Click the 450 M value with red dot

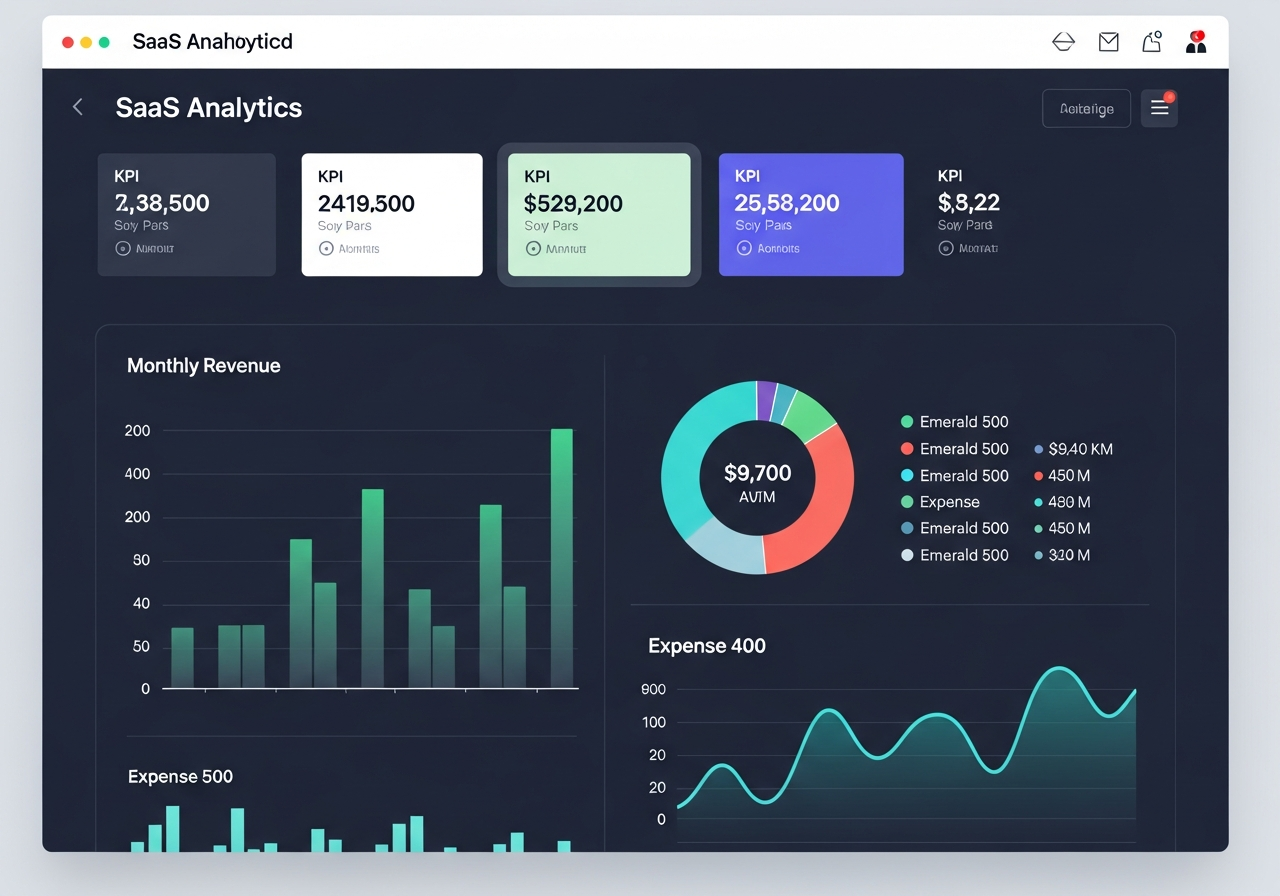1069,476
